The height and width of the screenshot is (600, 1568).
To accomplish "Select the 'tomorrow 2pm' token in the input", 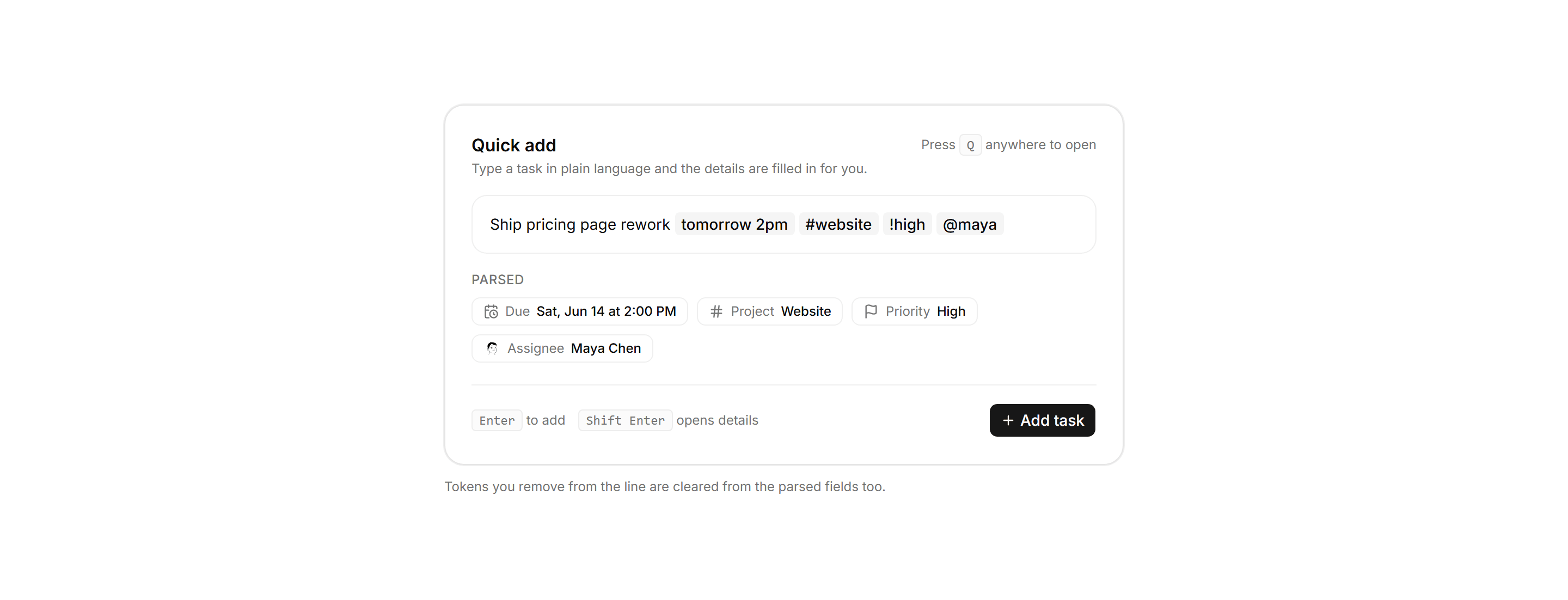I will [x=734, y=224].
